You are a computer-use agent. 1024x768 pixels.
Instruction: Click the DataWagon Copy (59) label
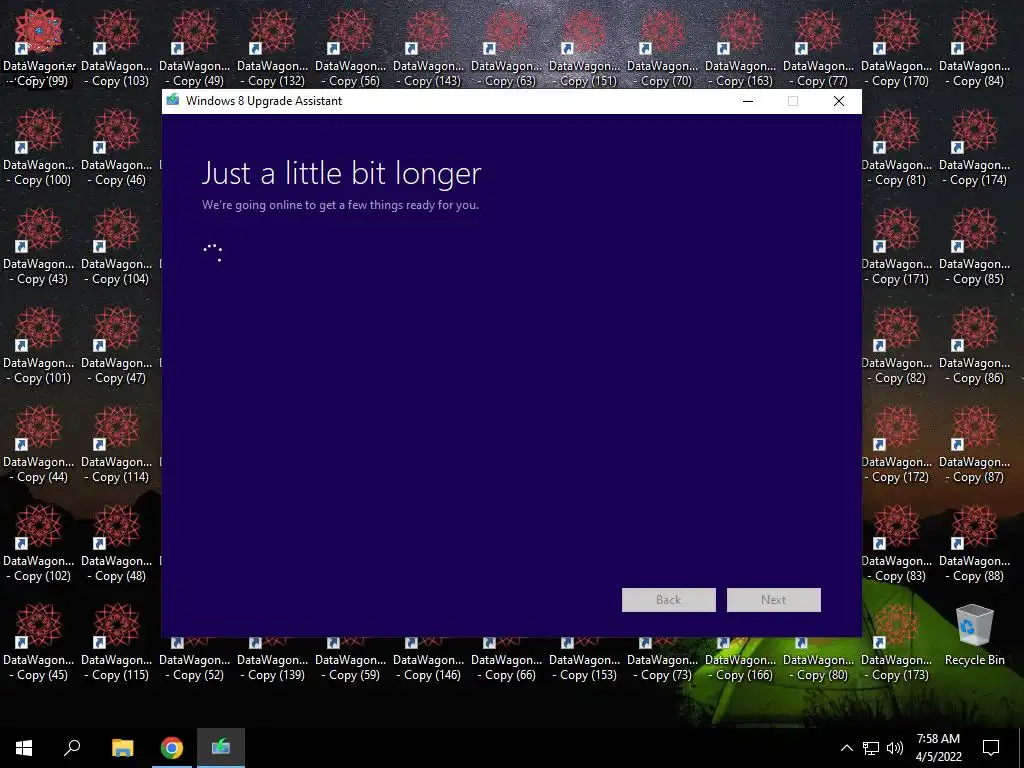pos(351,667)
